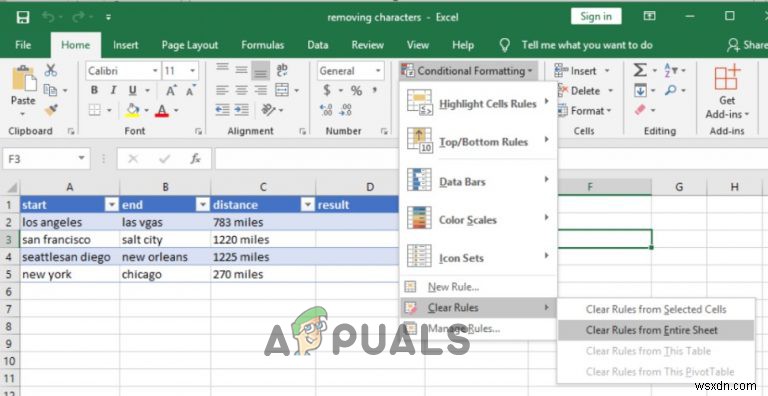Decrease decimal places
Viewport: 768px width, 396px height.
[345, 110]
